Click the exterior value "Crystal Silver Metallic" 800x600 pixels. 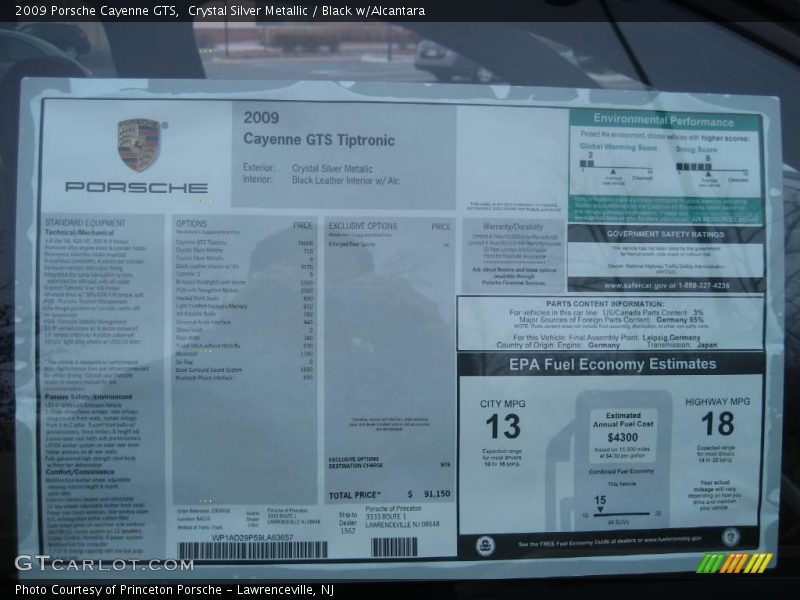point(332,169)
